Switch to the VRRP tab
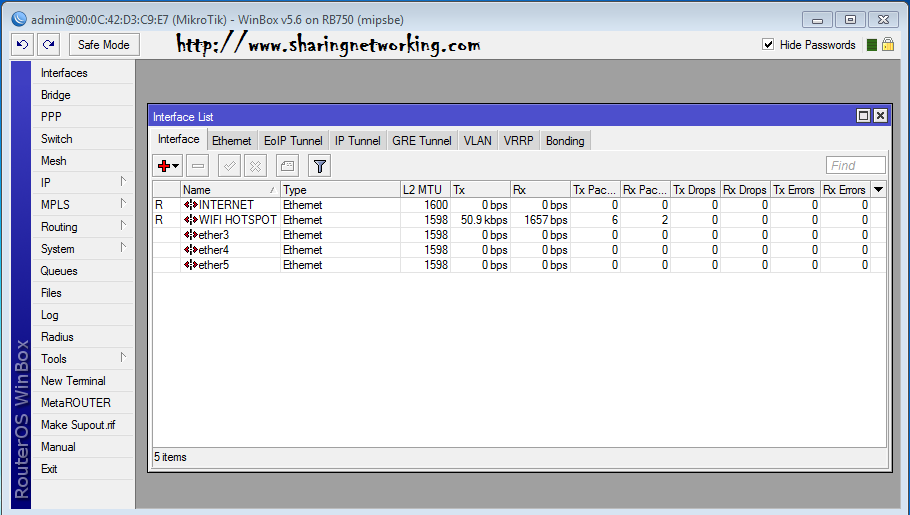 [518, 141]
